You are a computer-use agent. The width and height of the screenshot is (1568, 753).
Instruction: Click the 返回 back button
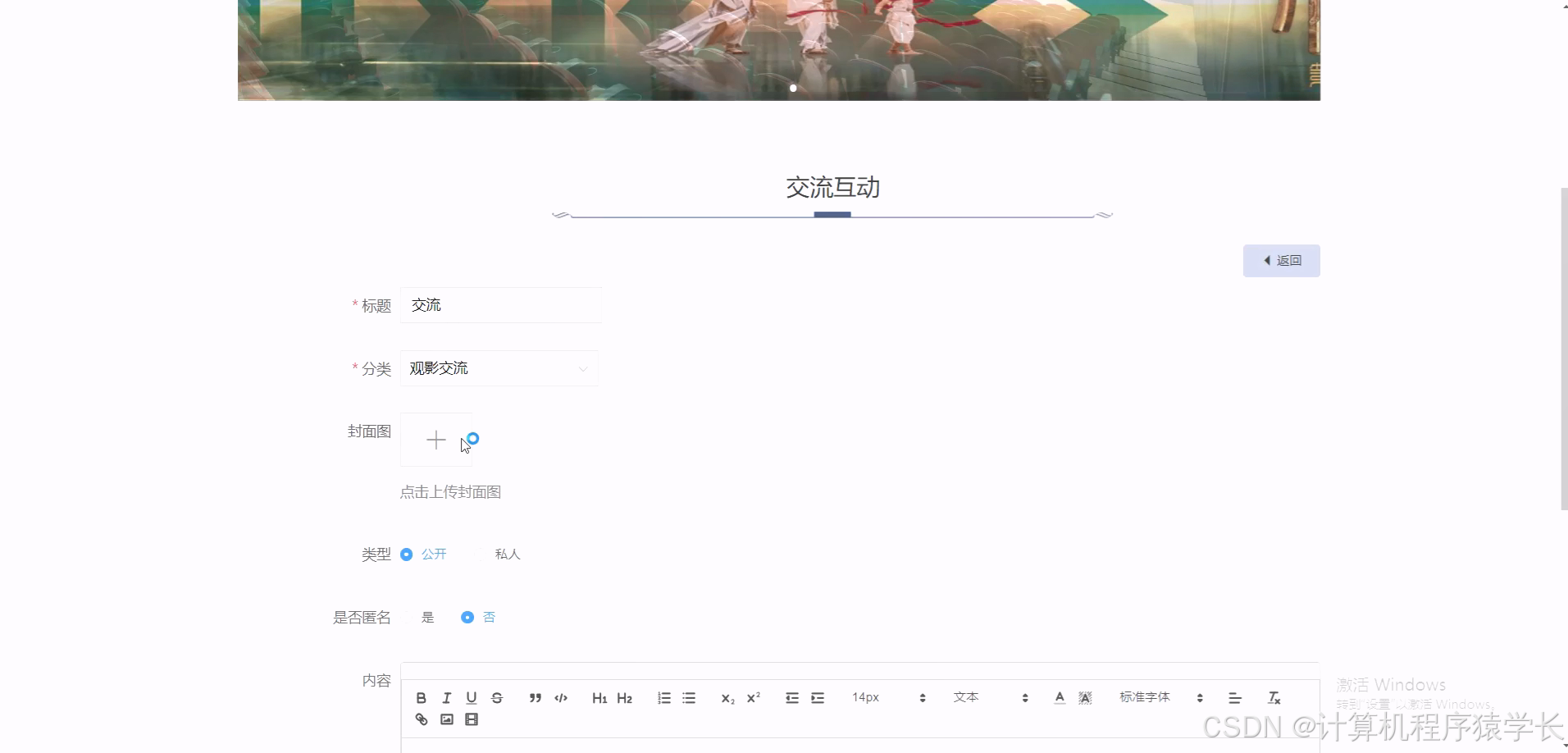click(x=1282, y=260)
